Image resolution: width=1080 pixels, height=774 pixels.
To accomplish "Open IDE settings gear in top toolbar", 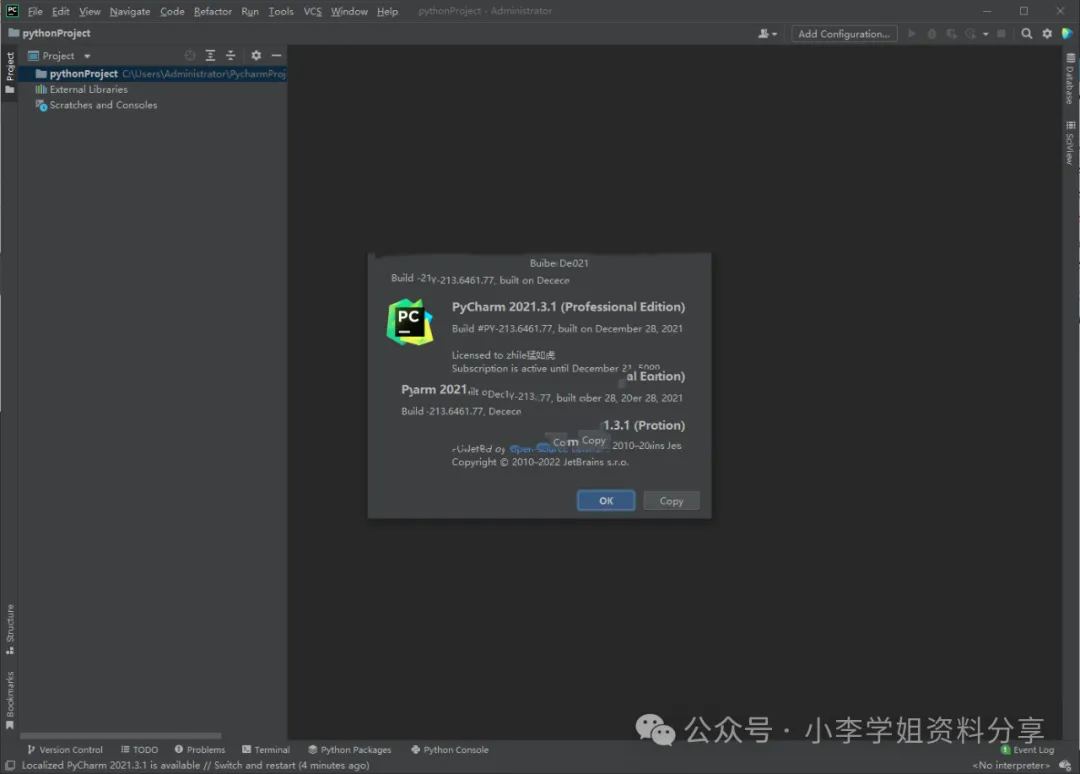I will (x=1047, y=33).
